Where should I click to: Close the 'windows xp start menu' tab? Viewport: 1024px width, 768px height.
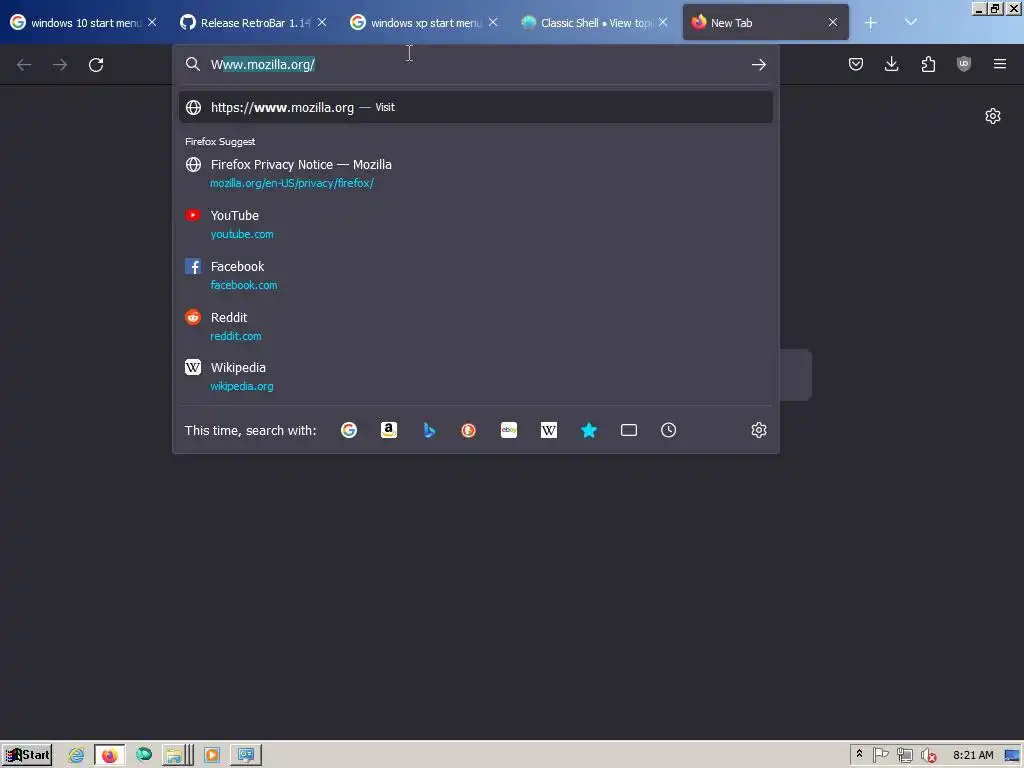(x=493, y=22)
